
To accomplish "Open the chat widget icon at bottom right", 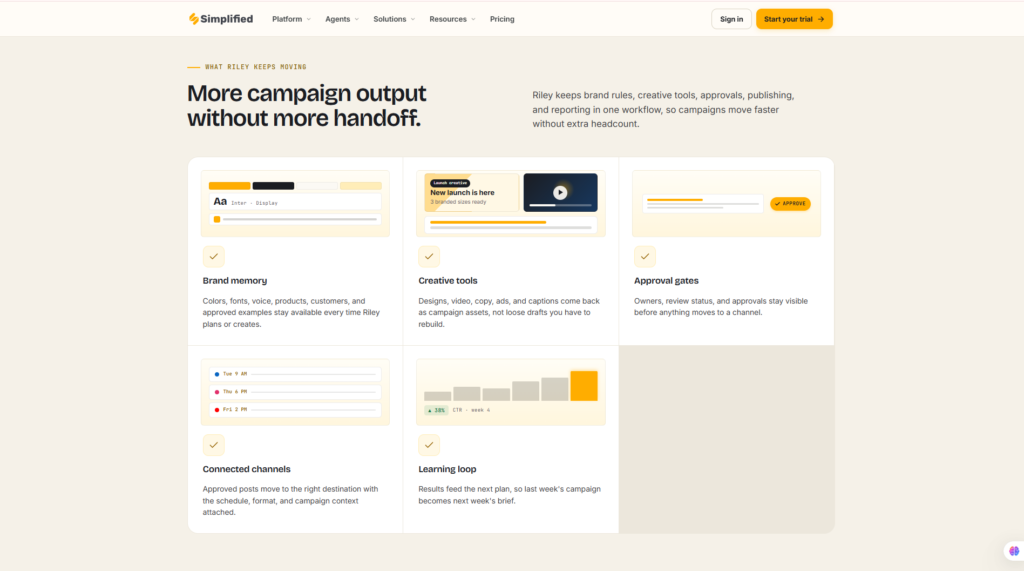I will 1014,551.
